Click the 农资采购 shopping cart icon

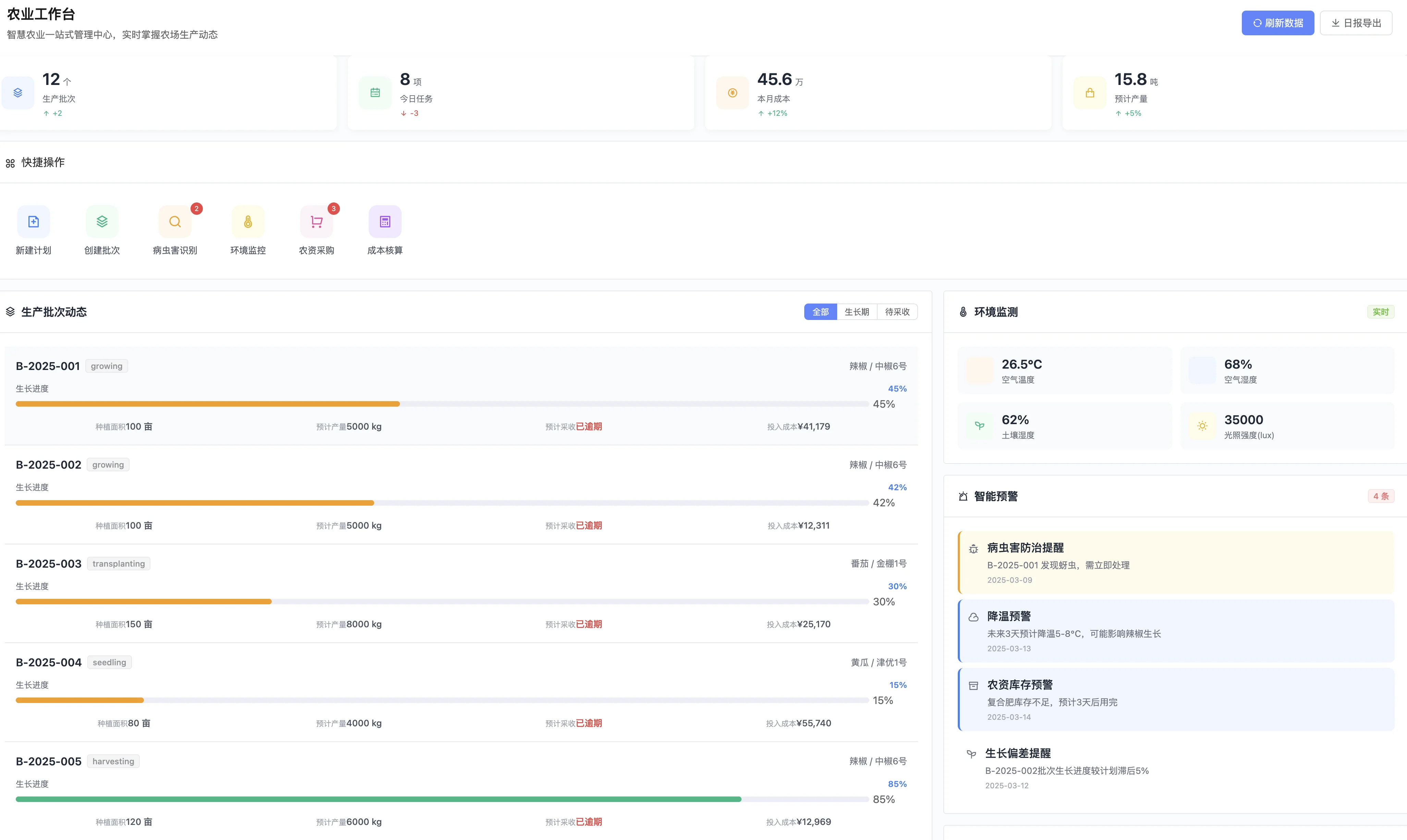tap(317, 221)
